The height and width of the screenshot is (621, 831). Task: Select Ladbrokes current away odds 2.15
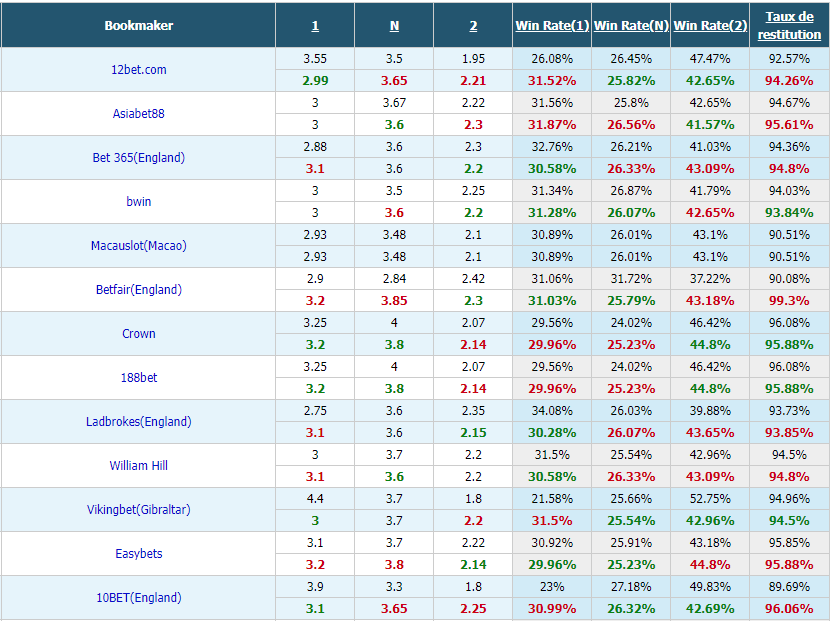coord(473,432)
